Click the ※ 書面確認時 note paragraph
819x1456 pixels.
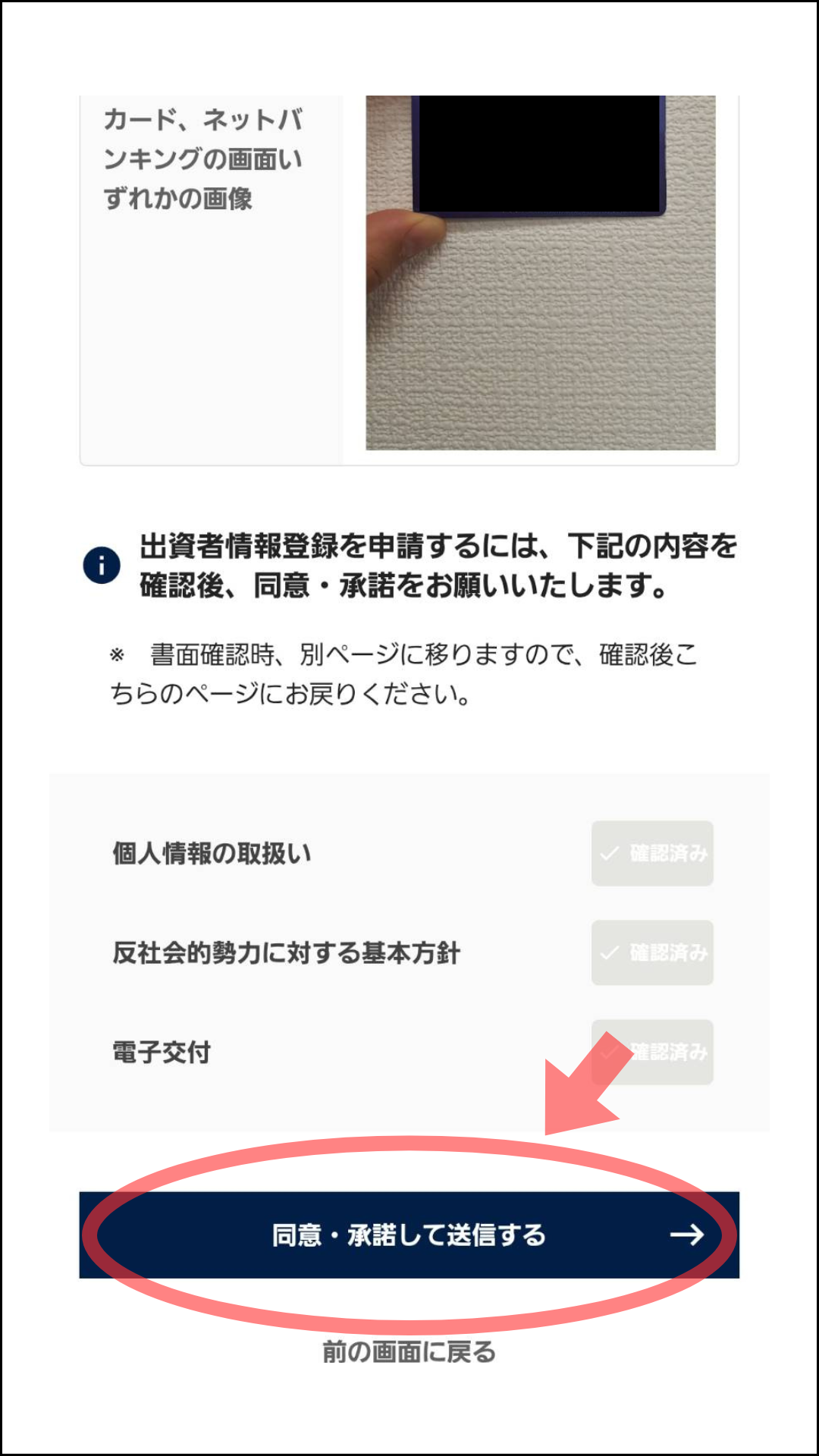tap(404, 673)
